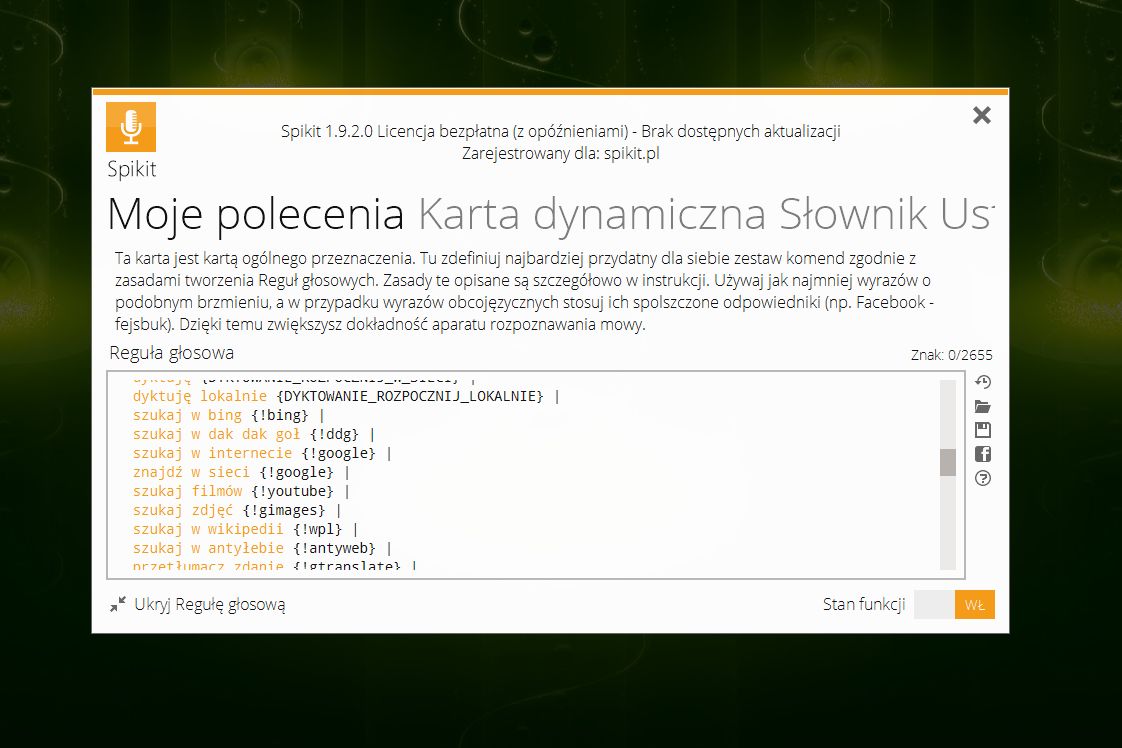Viewport: 1122px width, 748px height.
Task: Click the voice rule scrollbar thumb
Action: [947, 462]
